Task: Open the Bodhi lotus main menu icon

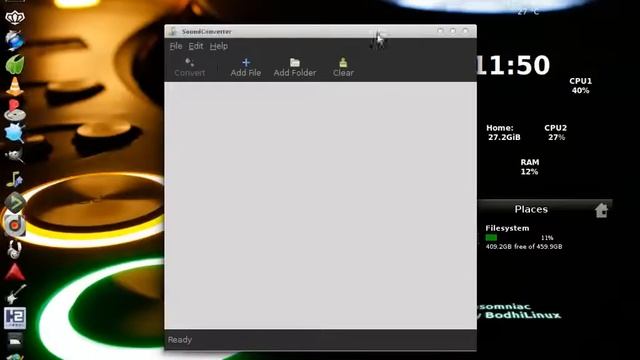Action: 15,17
